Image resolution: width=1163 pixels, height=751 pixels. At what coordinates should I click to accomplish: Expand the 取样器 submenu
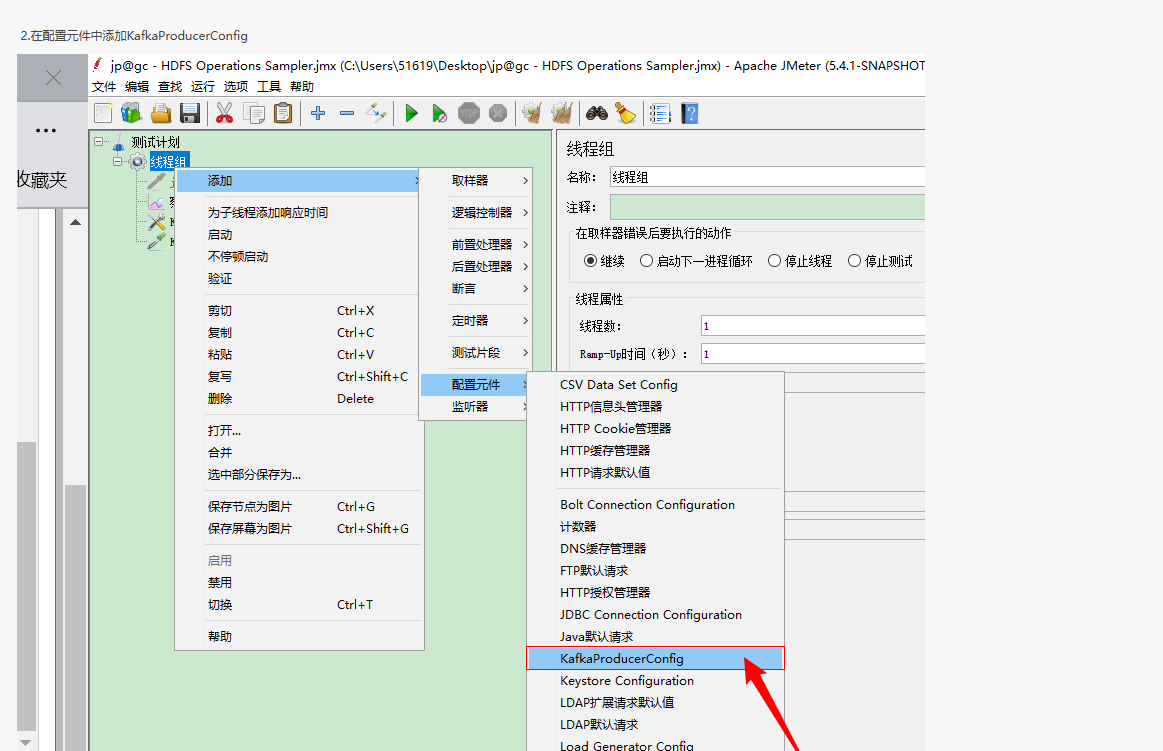pyautogui.click(x=476, y=180)
